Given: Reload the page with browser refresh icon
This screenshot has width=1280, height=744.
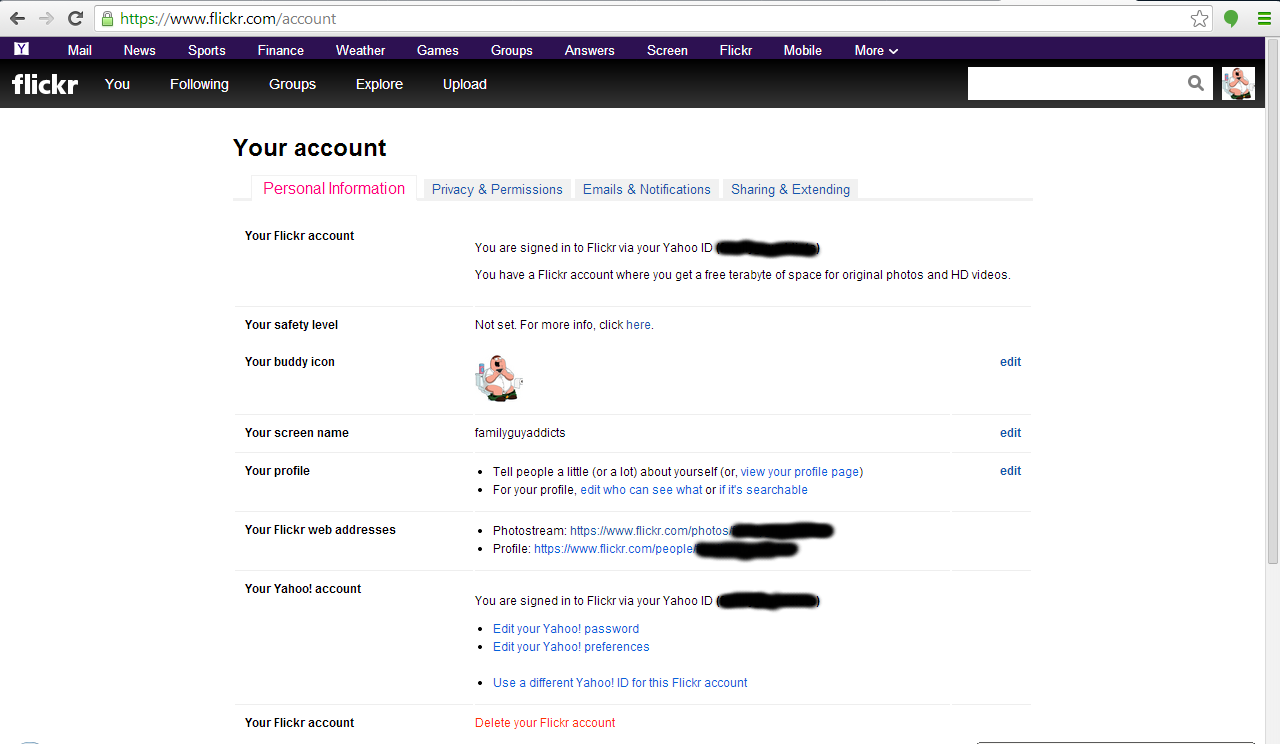Looking at the screenshot, I should [x=75, y=18].
